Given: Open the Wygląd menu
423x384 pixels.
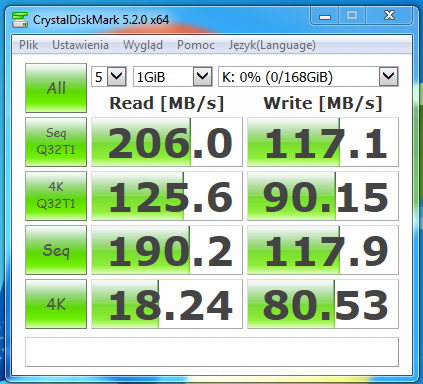Looking at the screenshot, I should coord(143,45).
